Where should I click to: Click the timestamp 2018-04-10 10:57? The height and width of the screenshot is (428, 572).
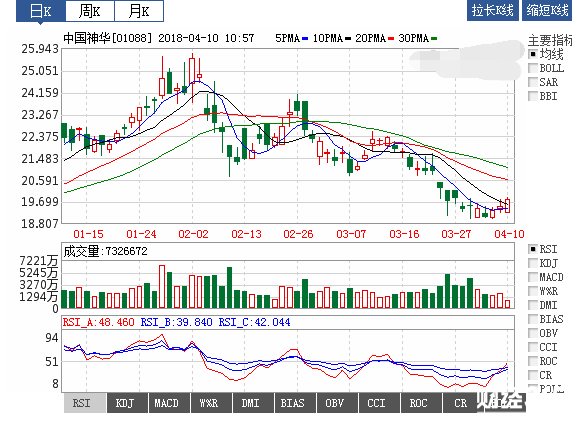(206, 38)
